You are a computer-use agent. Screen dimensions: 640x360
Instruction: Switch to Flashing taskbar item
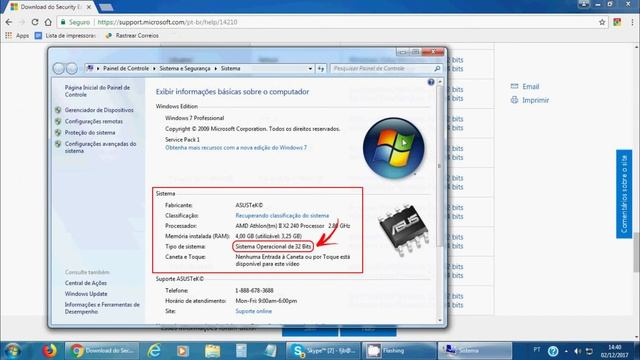point(399,351)
